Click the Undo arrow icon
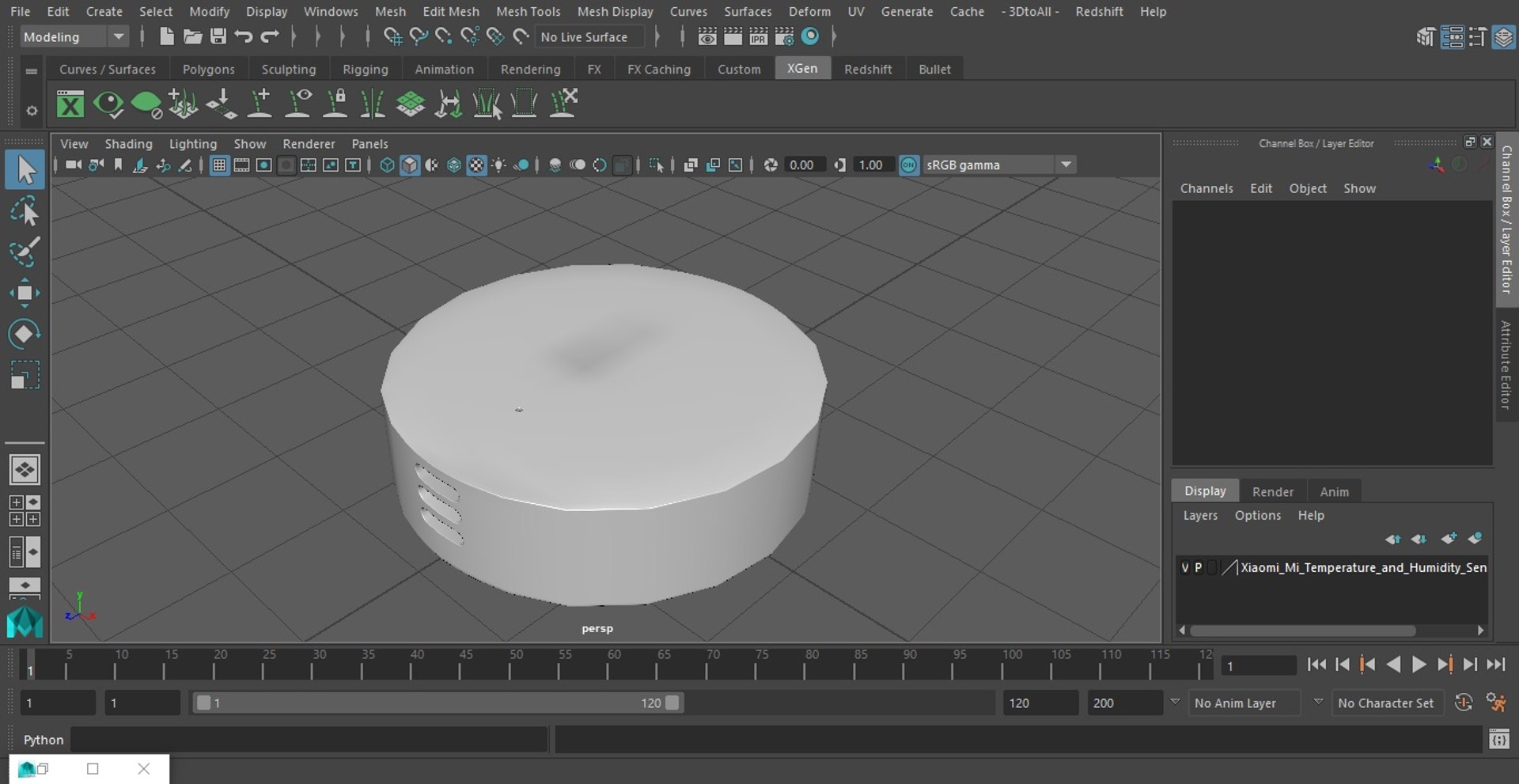Image resolution: width=1519 pixels, height=784 pixels. 244,36
